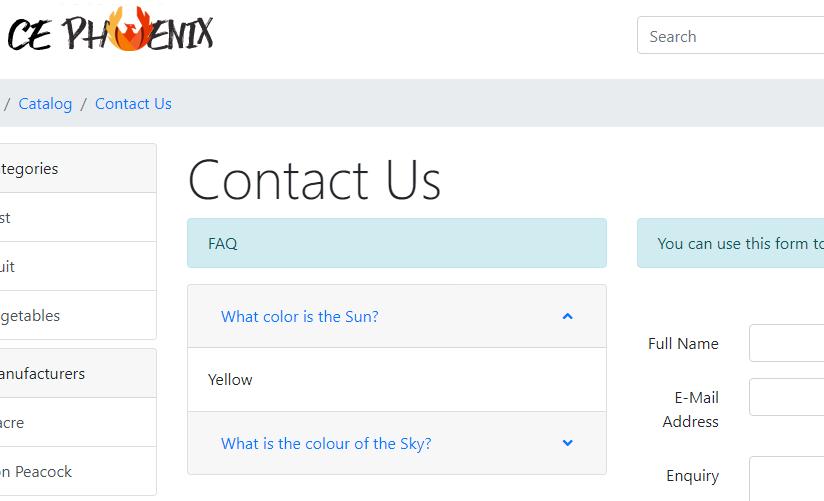
Task: Toggle What color is the Sun? question
Action: click(x=300, y=316)
